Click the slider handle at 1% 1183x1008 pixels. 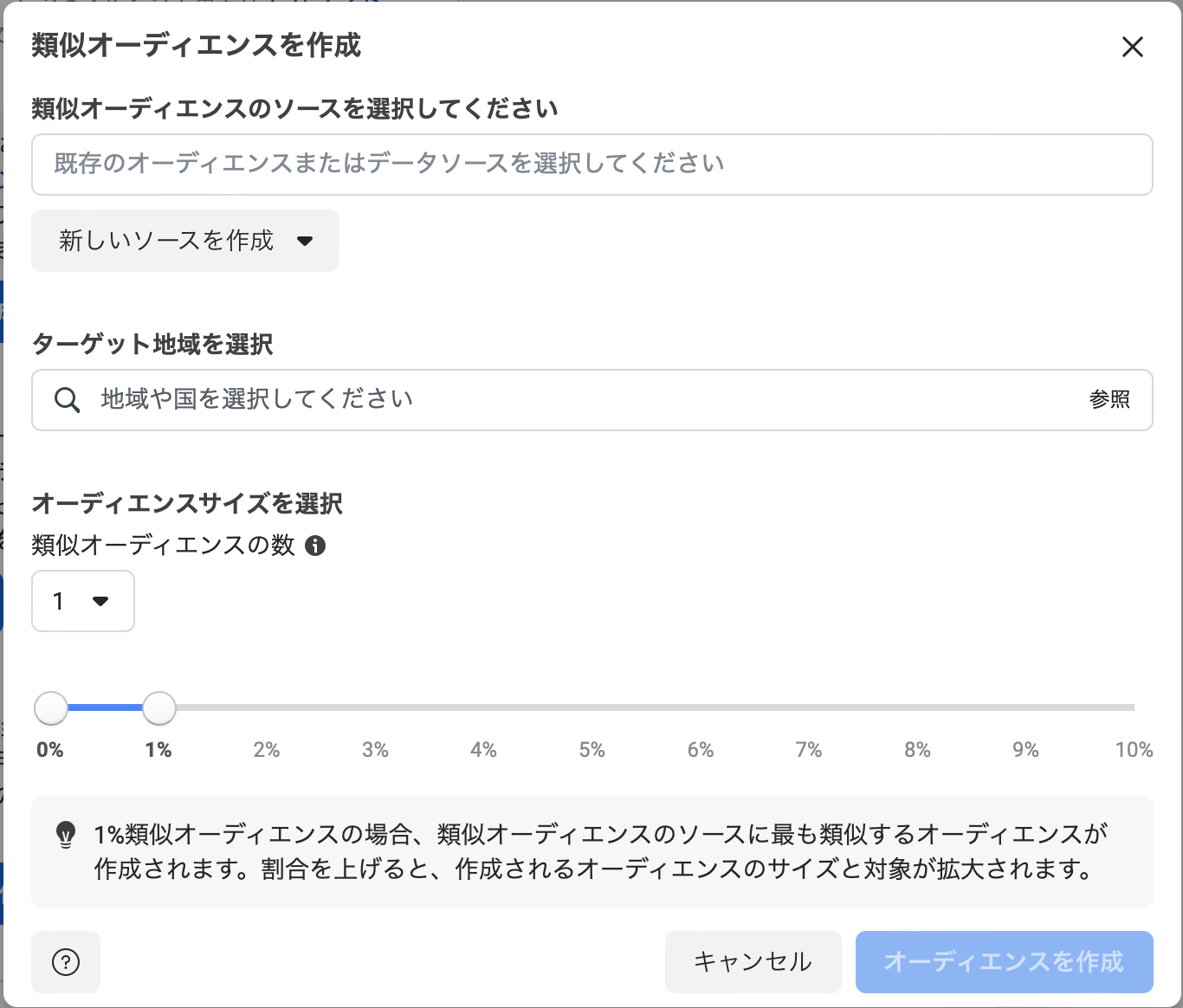(x=159, y=708)
